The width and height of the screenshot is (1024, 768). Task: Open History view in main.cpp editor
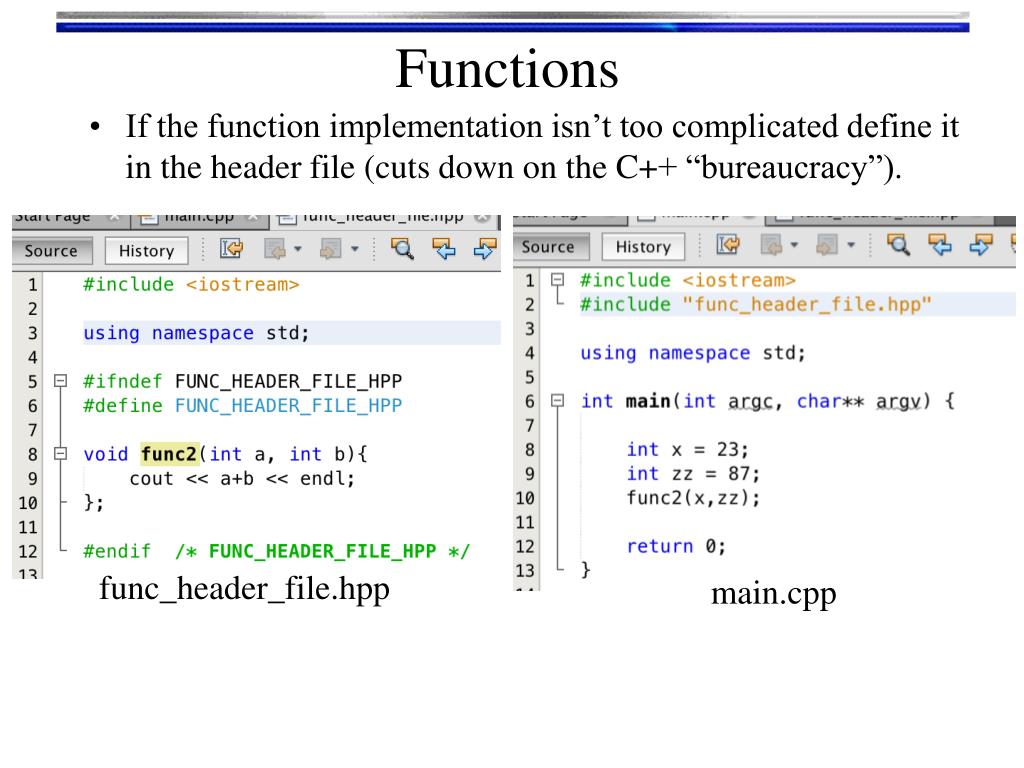(643, 247)
